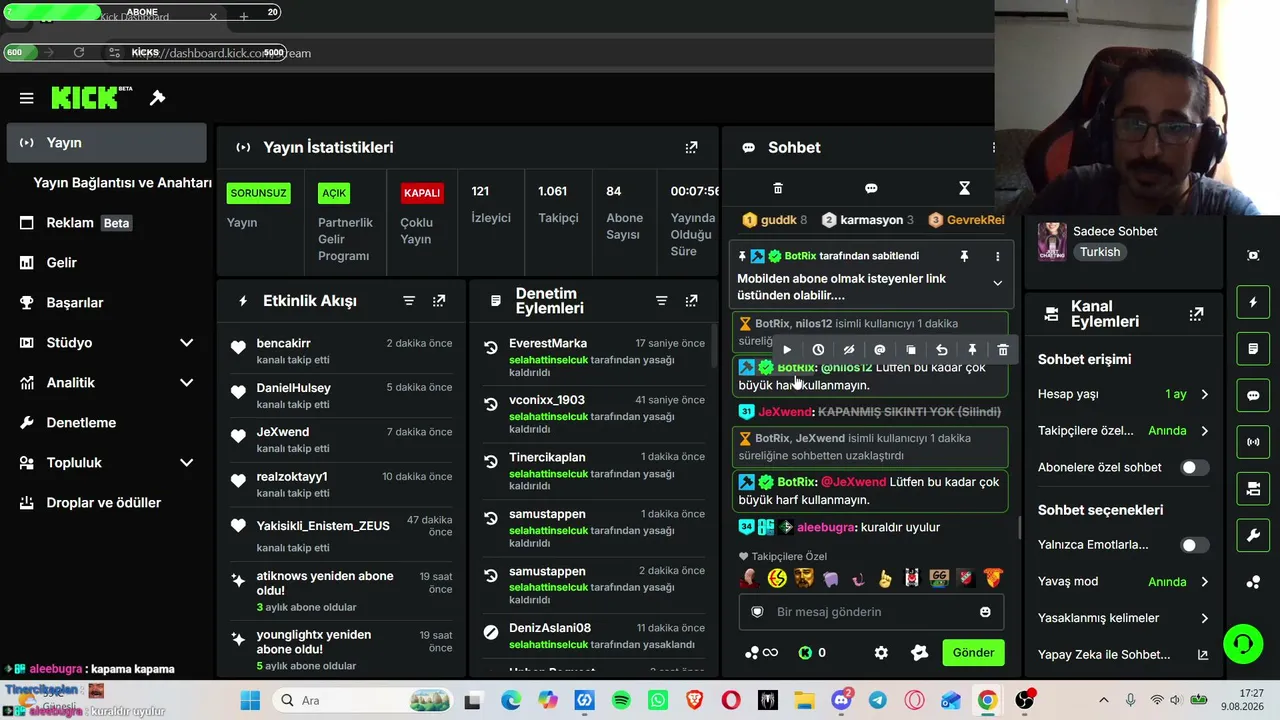The width and height of the screenshot is (1280, 720).
Task: Pop out the Yayın İstatistikleri panel
Action: [691, 147]
